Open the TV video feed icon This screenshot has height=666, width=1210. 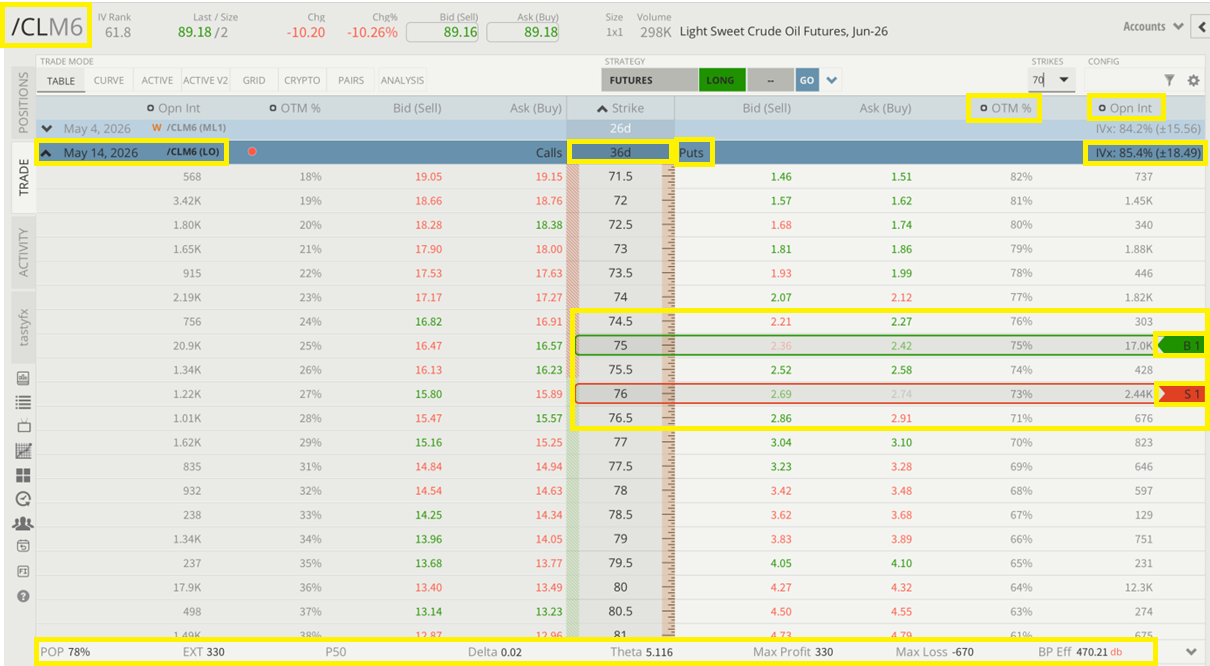[23, 426]
